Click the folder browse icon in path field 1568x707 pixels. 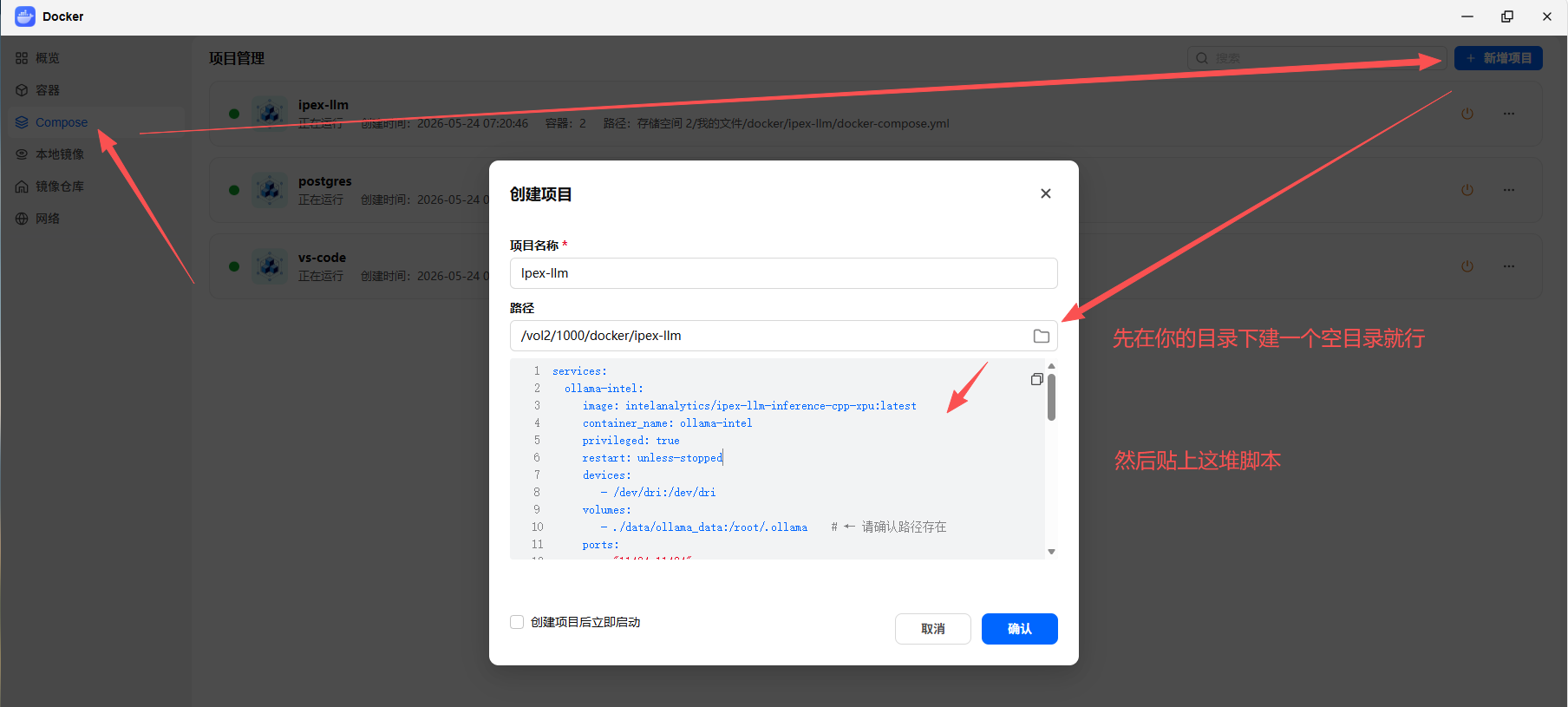pos(1042,336)
